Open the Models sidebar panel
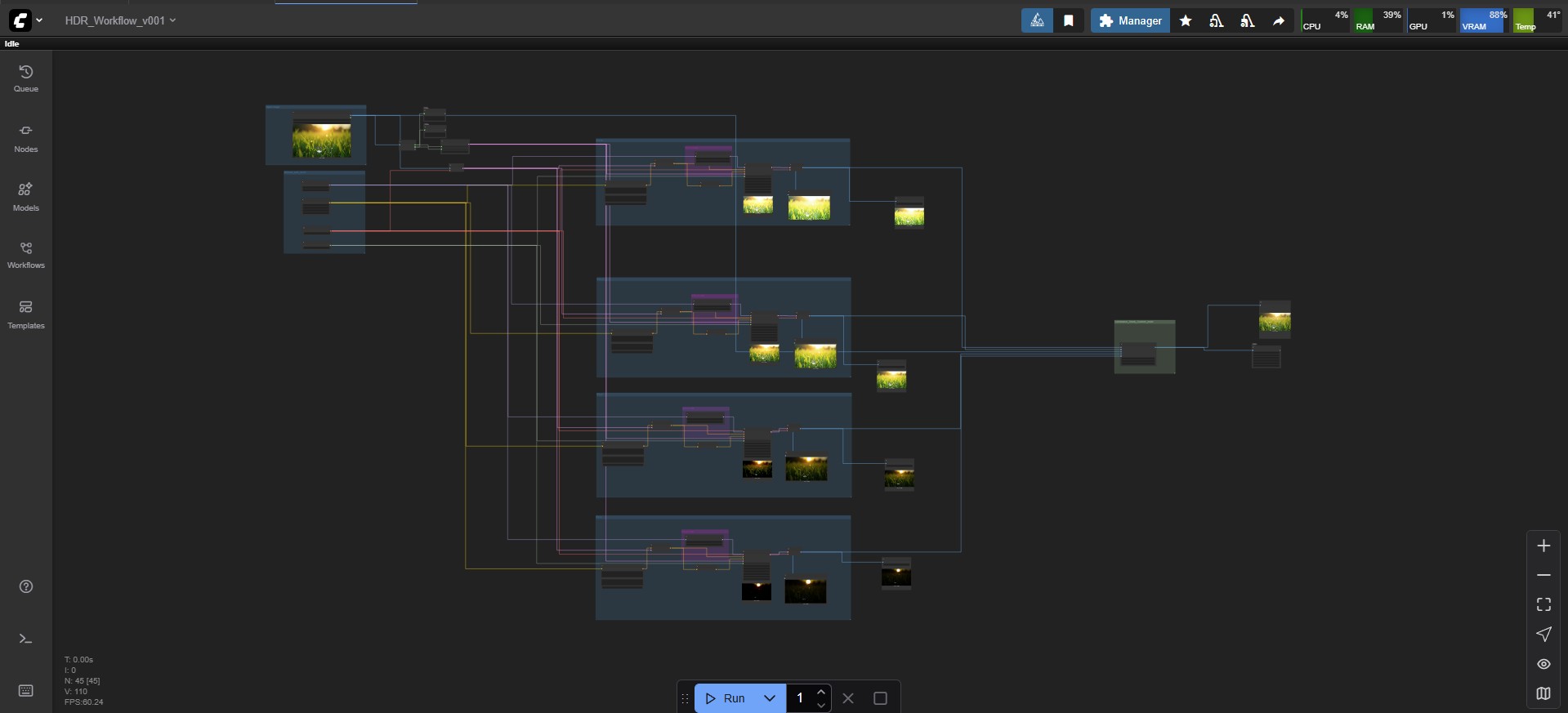Screen dimensions: 1568x713 tap(26, 197)
